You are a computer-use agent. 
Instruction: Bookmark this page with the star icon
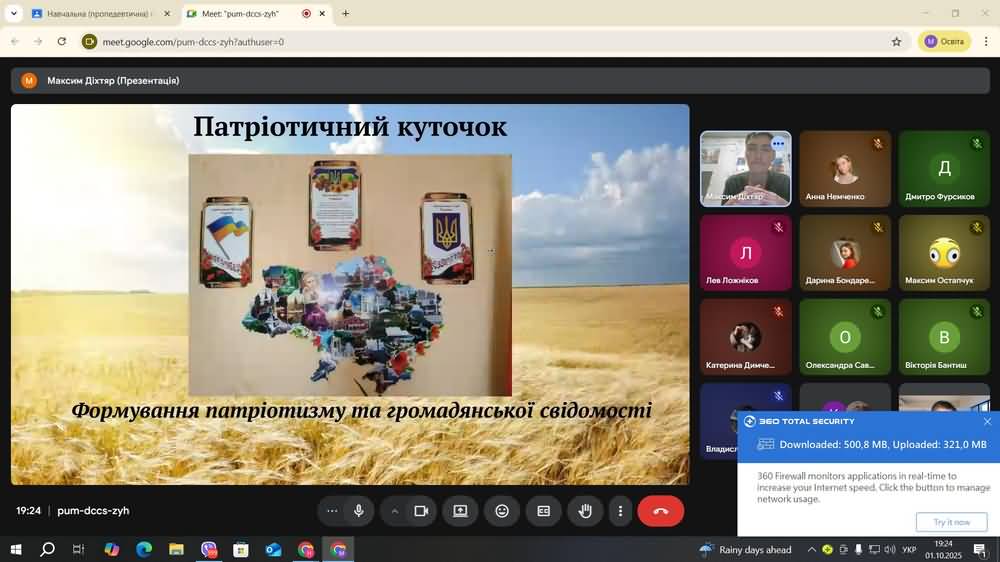pos(897,42)
